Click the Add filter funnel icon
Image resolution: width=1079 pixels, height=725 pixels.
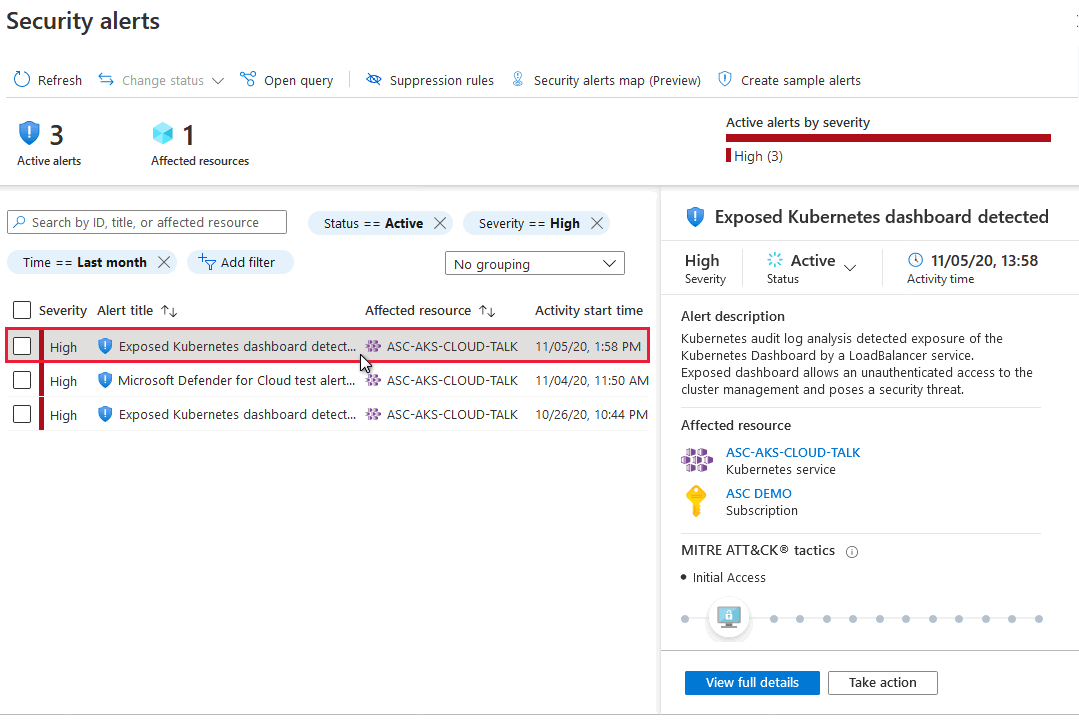206,262
